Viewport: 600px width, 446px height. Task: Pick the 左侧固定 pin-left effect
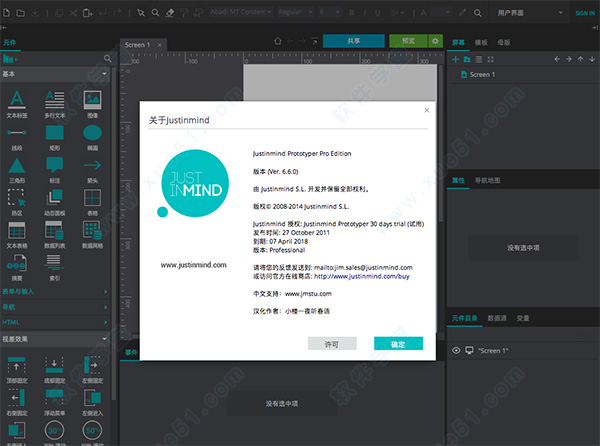[x=92, y=370]
